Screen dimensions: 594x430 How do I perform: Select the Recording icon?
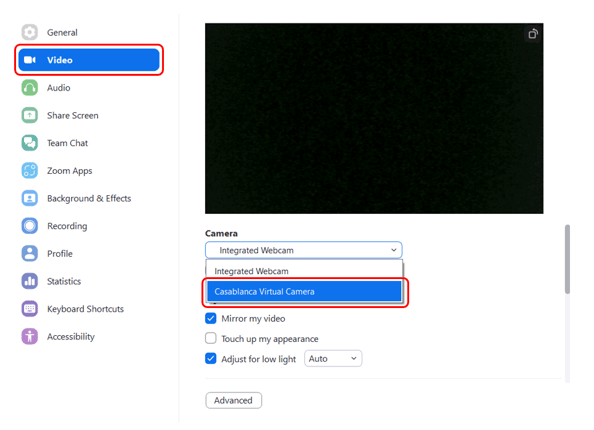[x=30, y=226]
